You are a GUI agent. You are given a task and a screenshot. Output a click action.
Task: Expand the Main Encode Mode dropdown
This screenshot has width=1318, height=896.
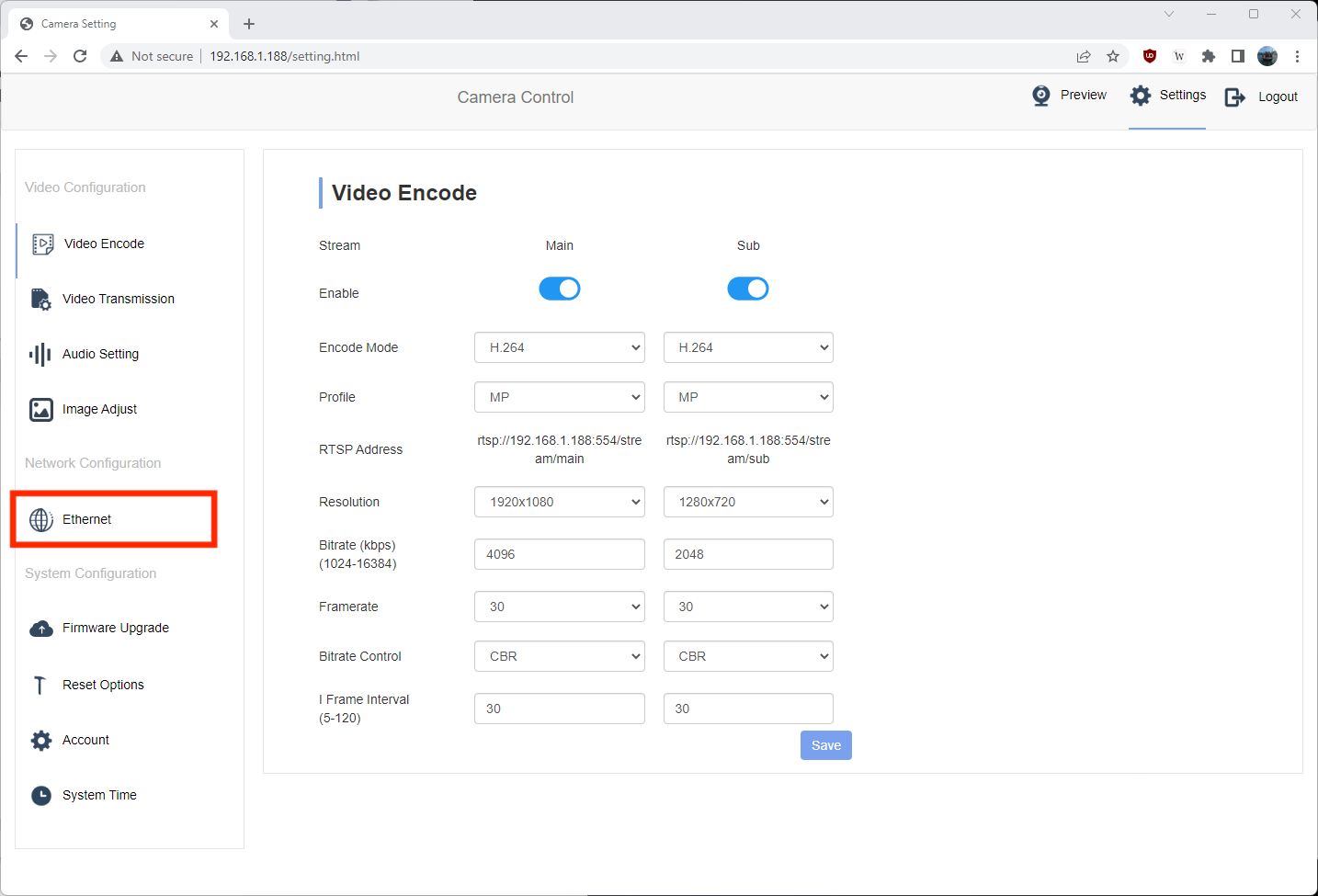point(559,348)
